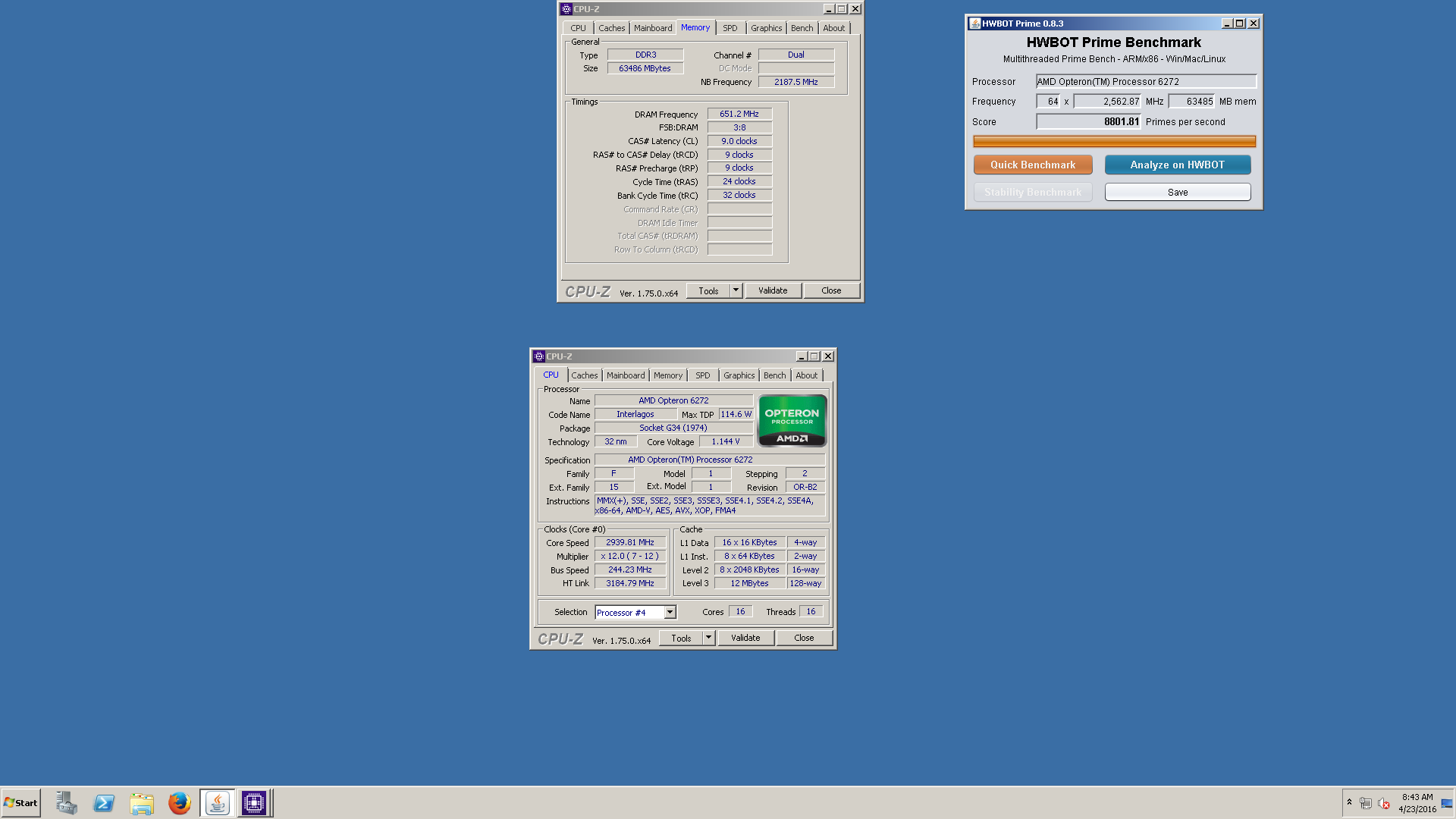Open PowerShell from the taskbar
The width and height of the screenshot is (1456, 819).
pyautogui.click(x=104, y=803)
